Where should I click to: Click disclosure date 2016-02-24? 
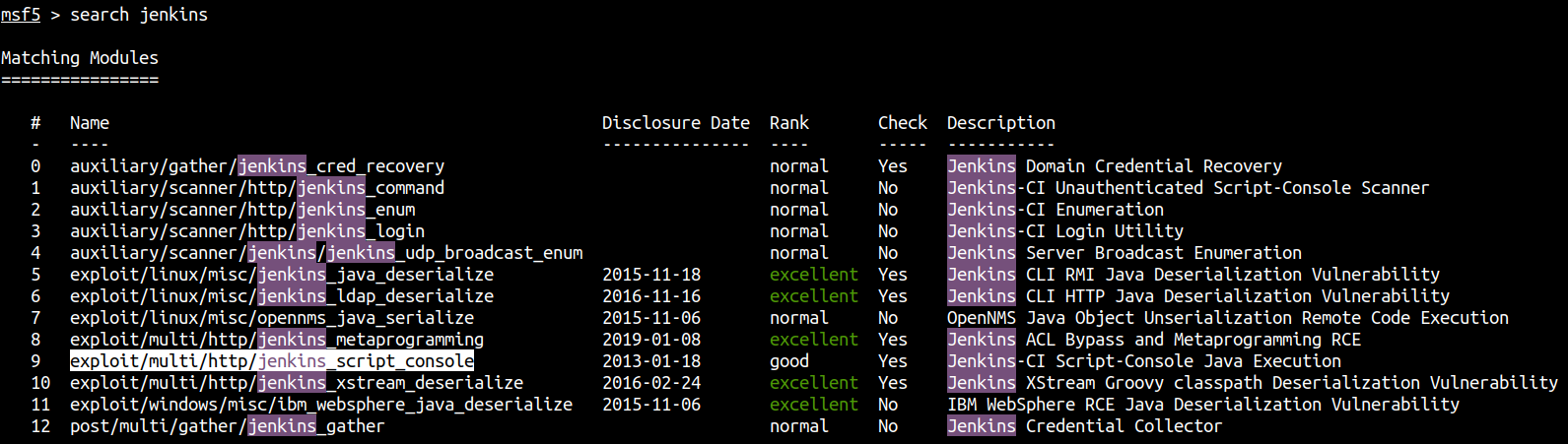(651, 383)
